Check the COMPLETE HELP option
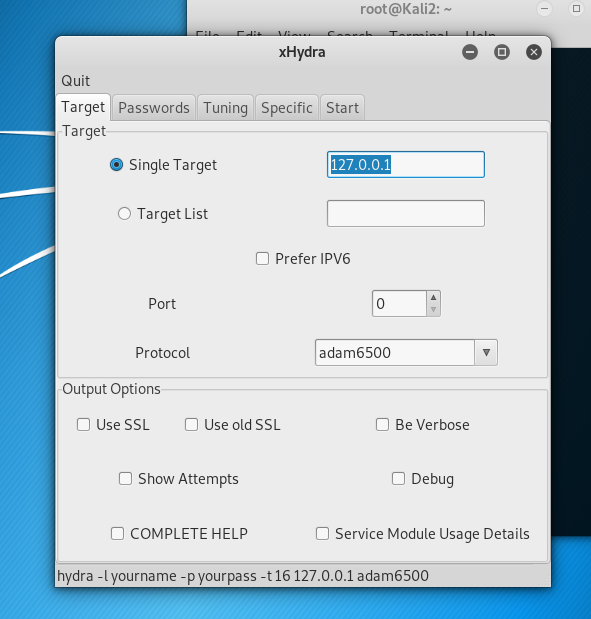 click(117, 534)
